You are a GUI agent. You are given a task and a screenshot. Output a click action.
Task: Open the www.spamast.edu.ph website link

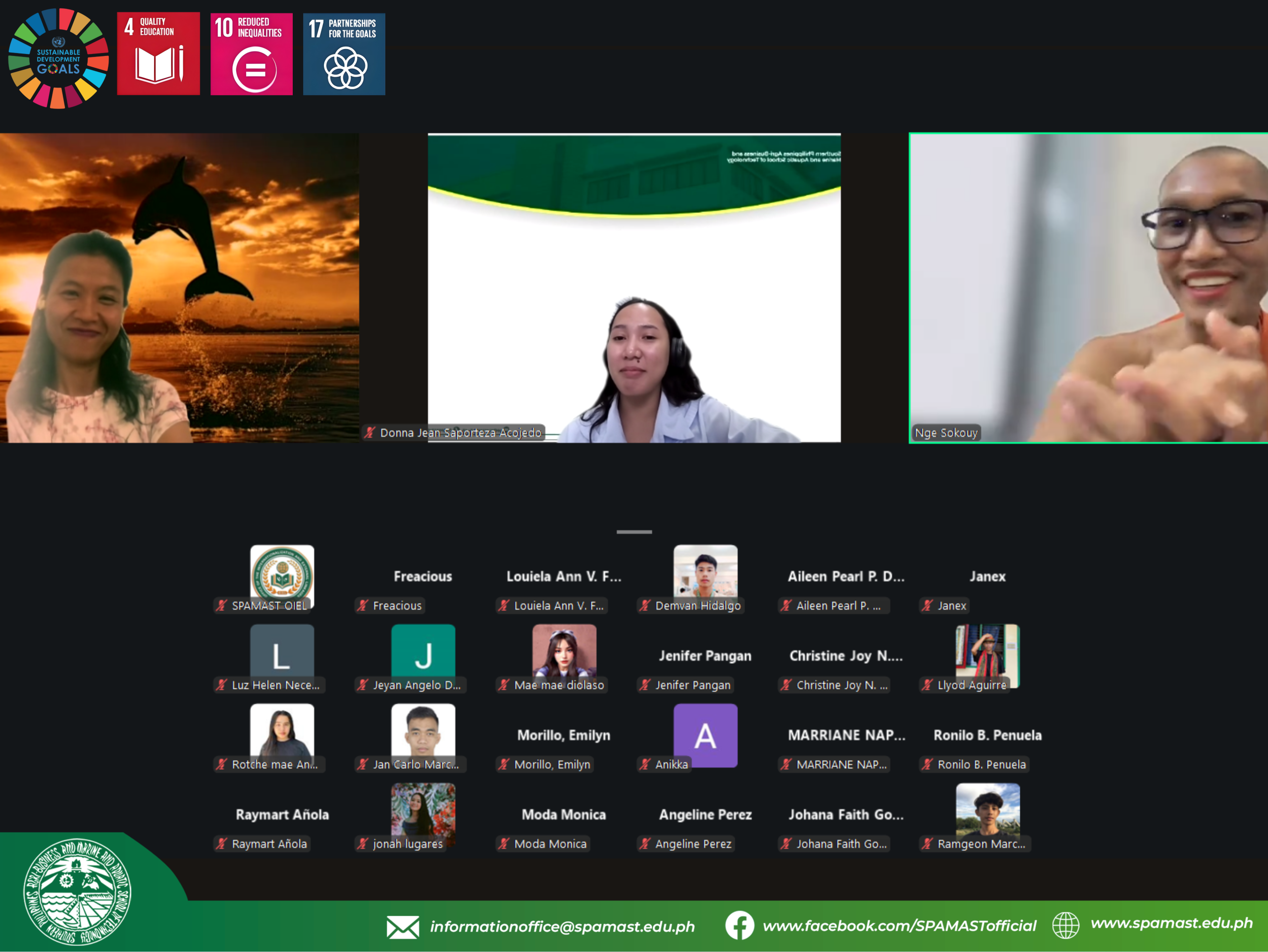tap(1171, 923)
